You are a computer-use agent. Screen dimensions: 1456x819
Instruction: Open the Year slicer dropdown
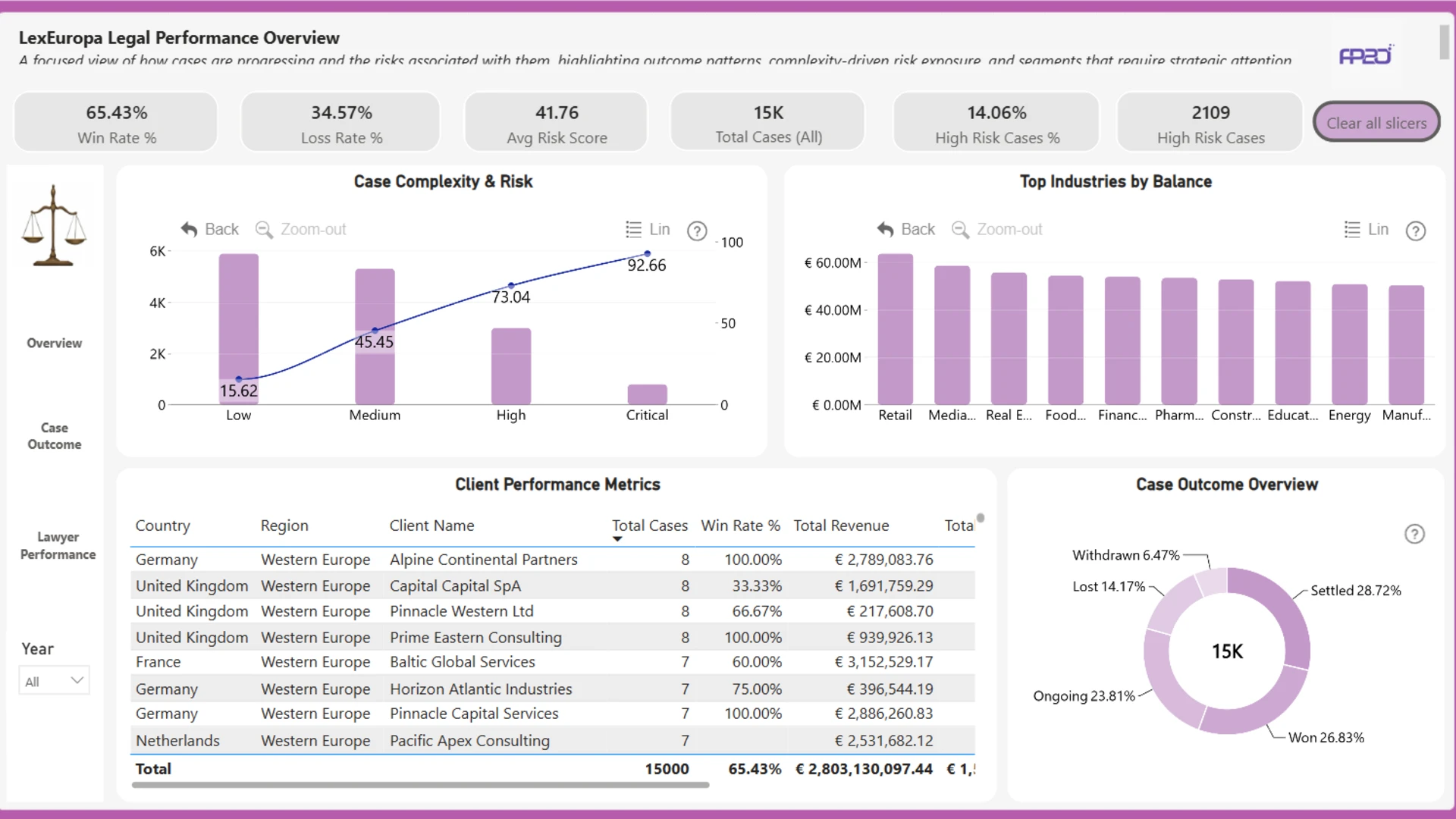pos(54,680)
